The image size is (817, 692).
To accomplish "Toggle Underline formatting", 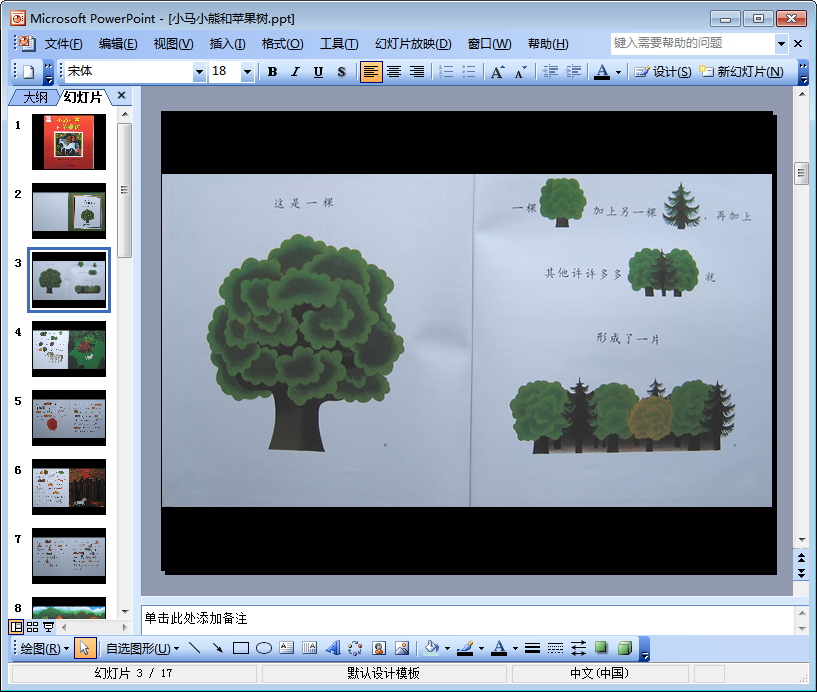I will 318,72.
